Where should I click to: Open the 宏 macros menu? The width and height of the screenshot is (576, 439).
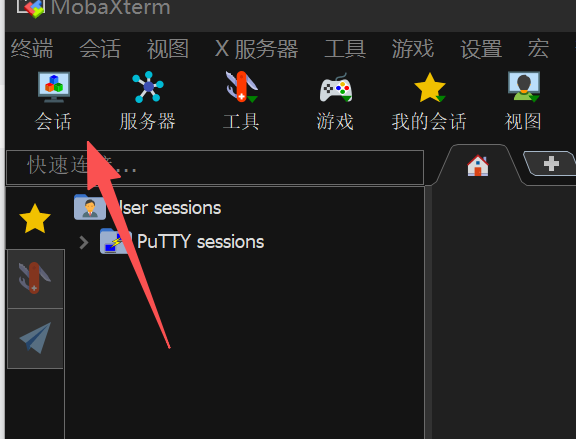[538, 49]
